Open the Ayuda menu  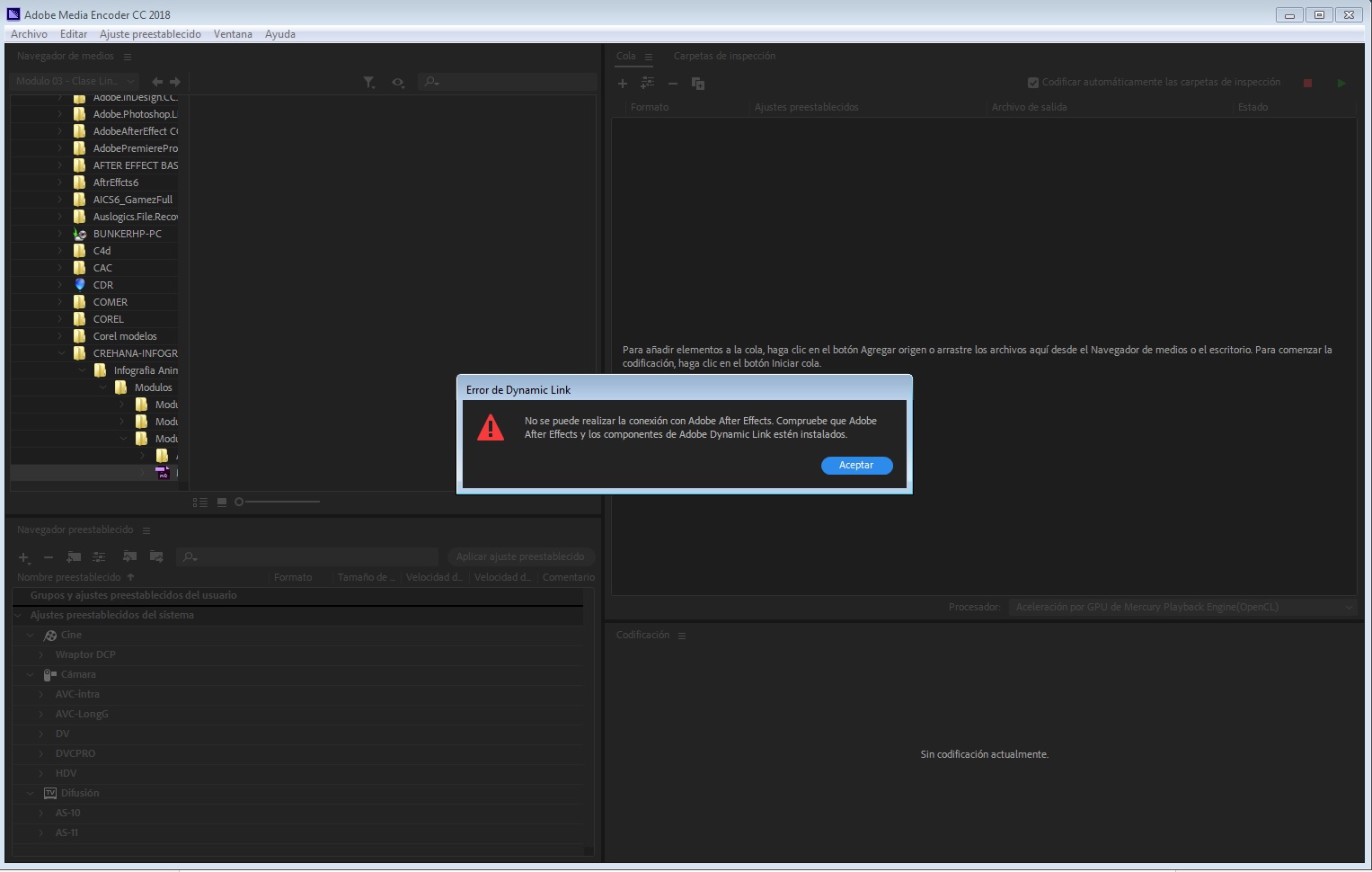click(x=280, y=34)
